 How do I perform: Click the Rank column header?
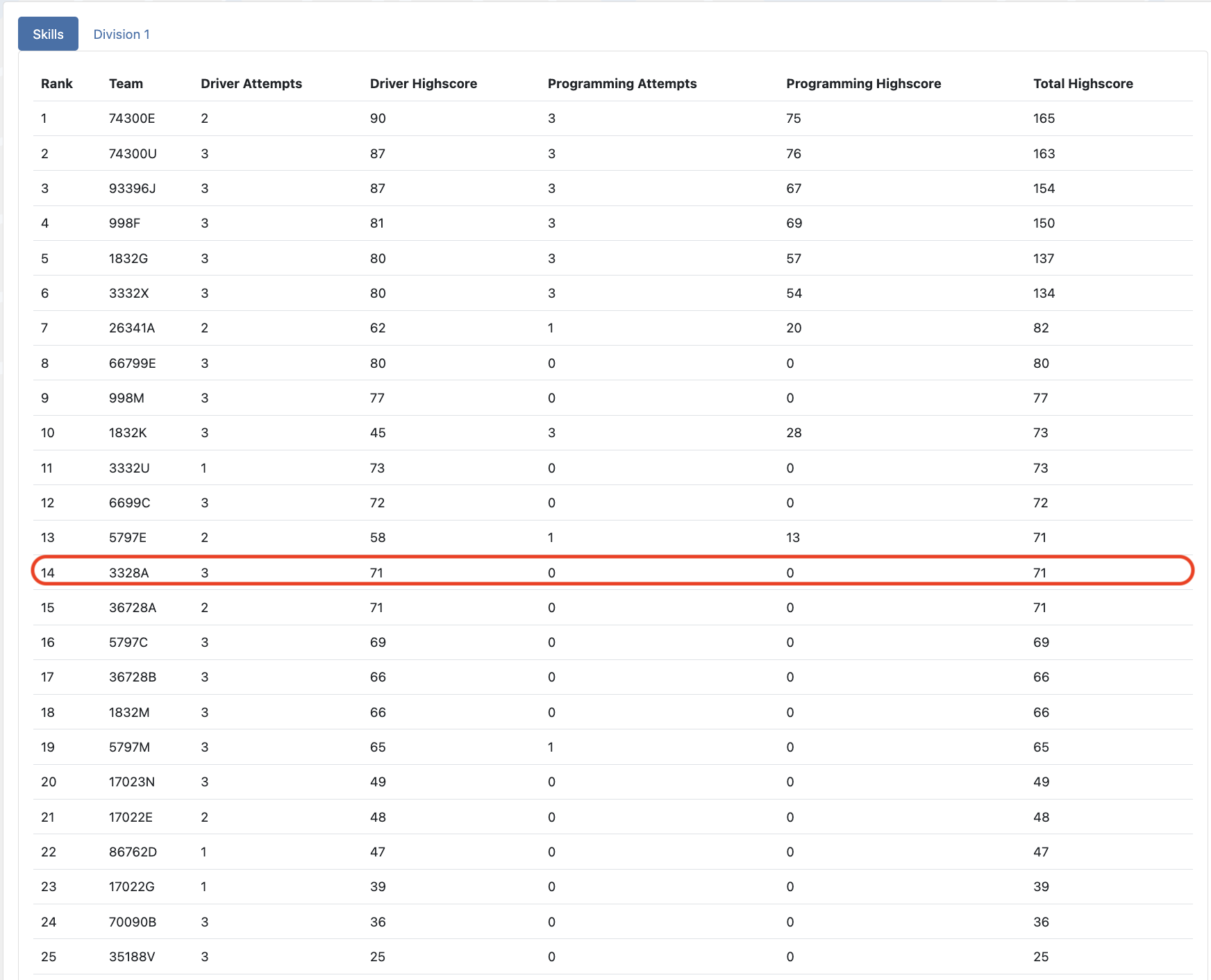coord(56,83)
